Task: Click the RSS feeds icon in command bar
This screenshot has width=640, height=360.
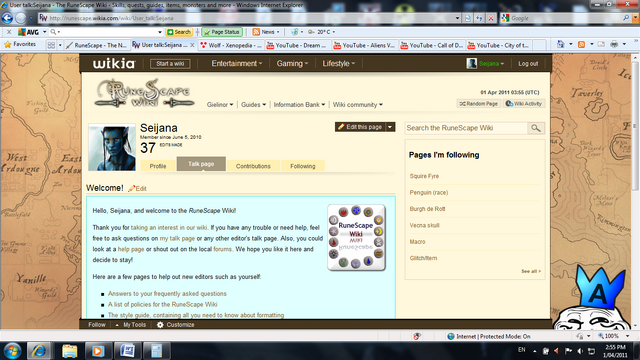Action: coord(582,44)
